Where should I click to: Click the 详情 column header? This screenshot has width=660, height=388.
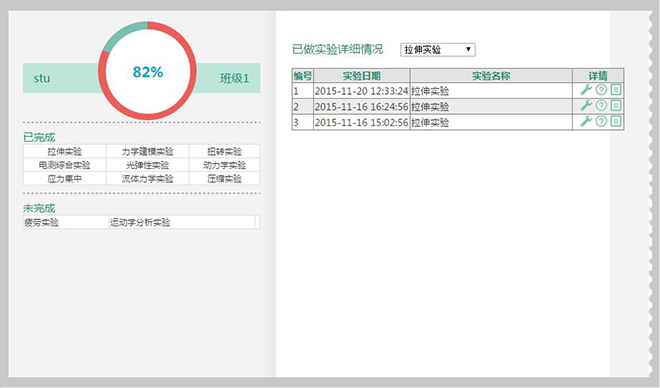pos(598,76)
